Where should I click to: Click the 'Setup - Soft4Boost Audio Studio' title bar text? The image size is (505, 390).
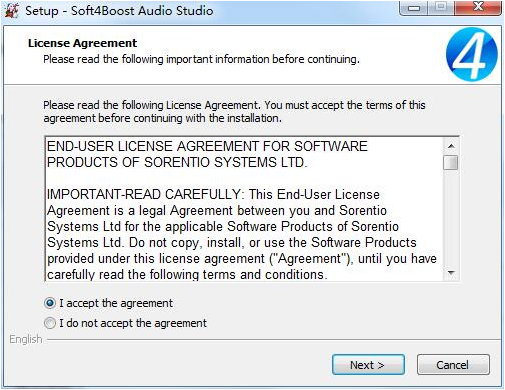pyautogui.click(x=119, y=10)
